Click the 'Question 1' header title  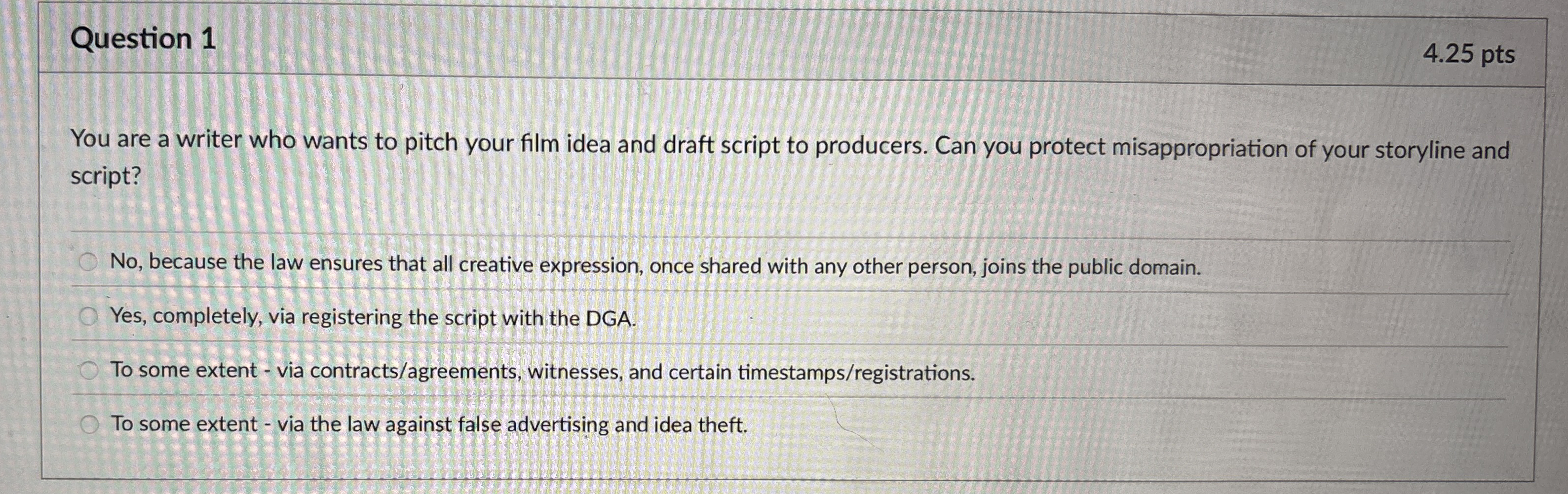[143, 40]
